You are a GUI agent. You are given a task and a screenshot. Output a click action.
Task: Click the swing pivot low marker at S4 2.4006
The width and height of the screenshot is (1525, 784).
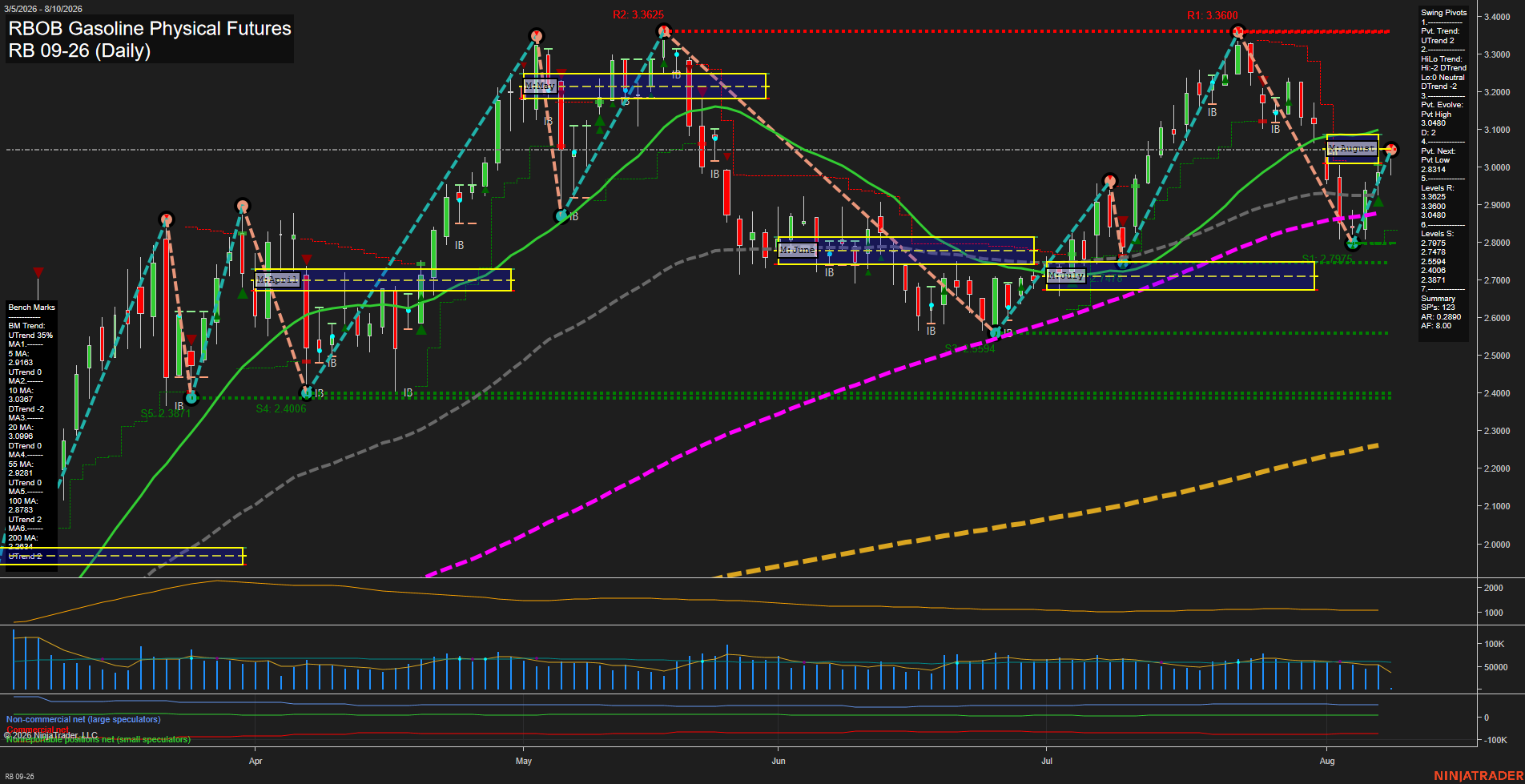[306, 392]
